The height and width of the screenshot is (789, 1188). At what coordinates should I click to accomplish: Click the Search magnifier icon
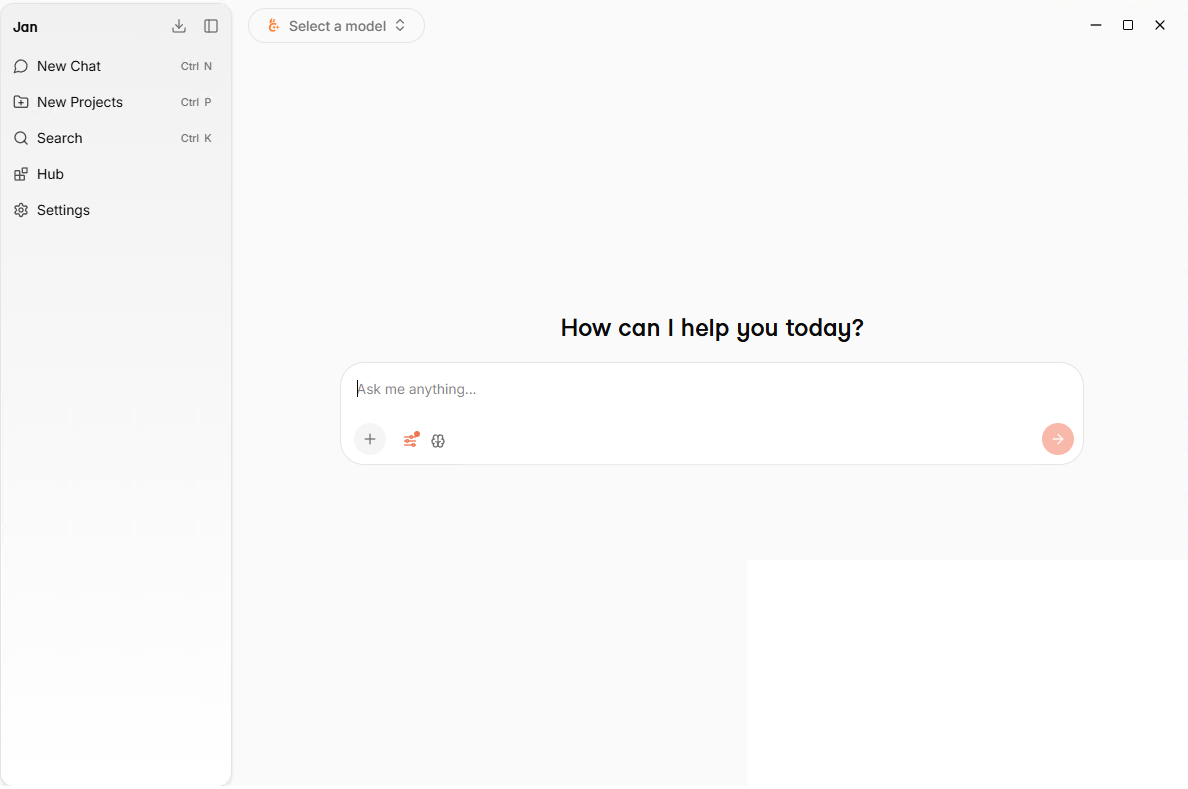[21, 138]
